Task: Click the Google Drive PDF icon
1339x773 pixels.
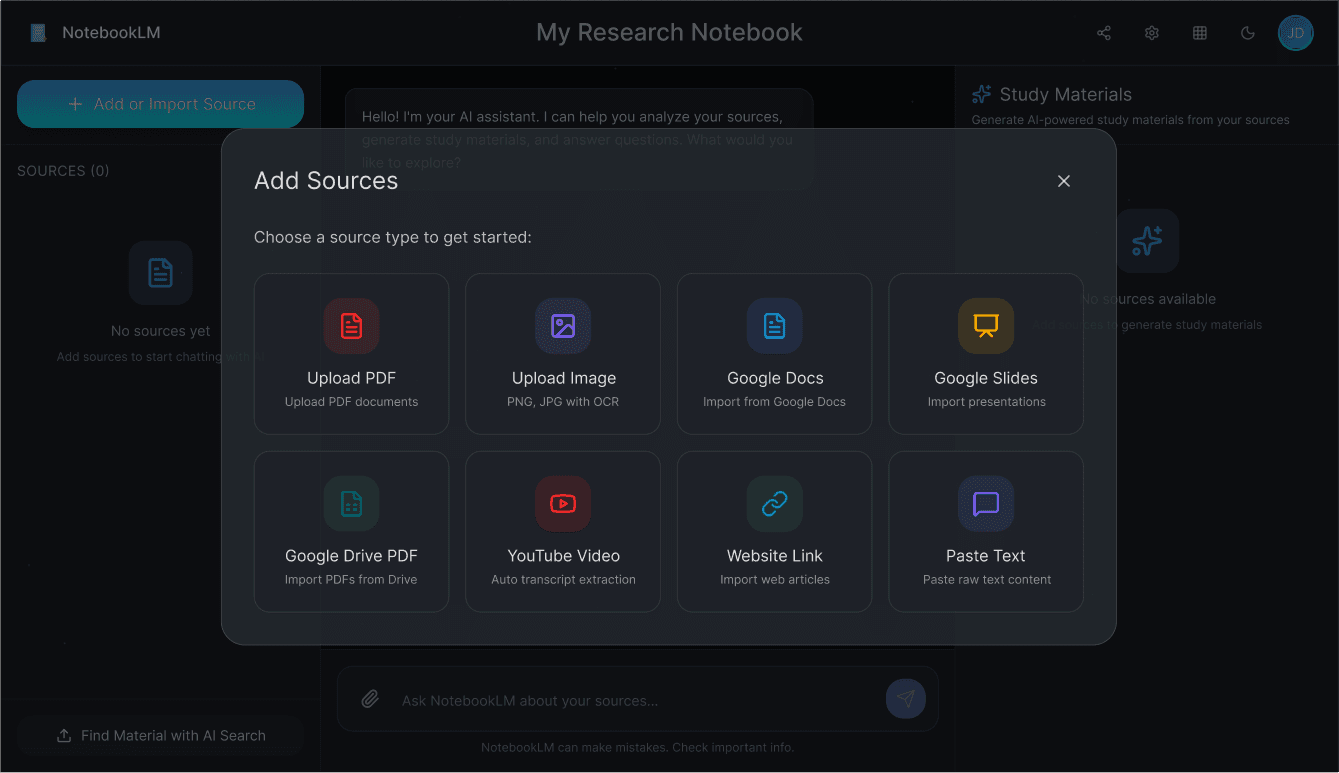Action: [x=351, y=503]
